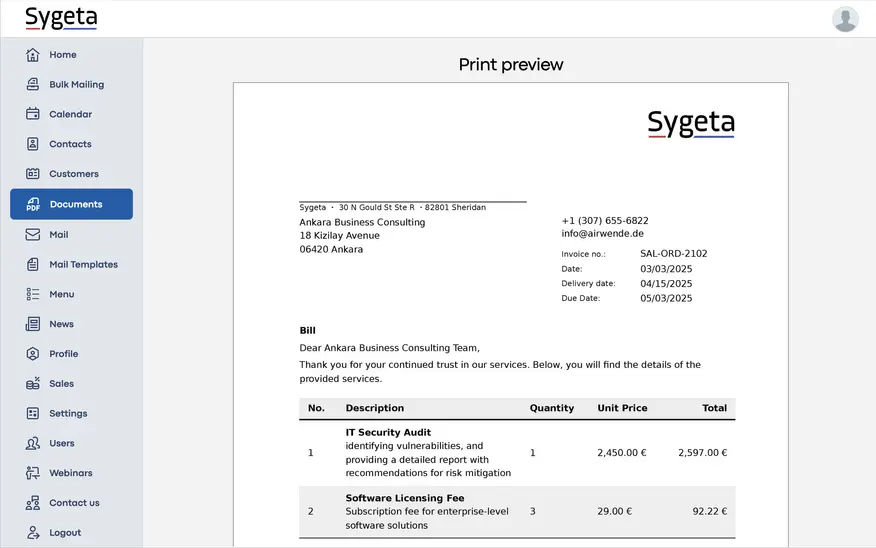Viewport: 876px width, 548px height.
Task: Open the Documents menu item
Action: tap(75, 204)
